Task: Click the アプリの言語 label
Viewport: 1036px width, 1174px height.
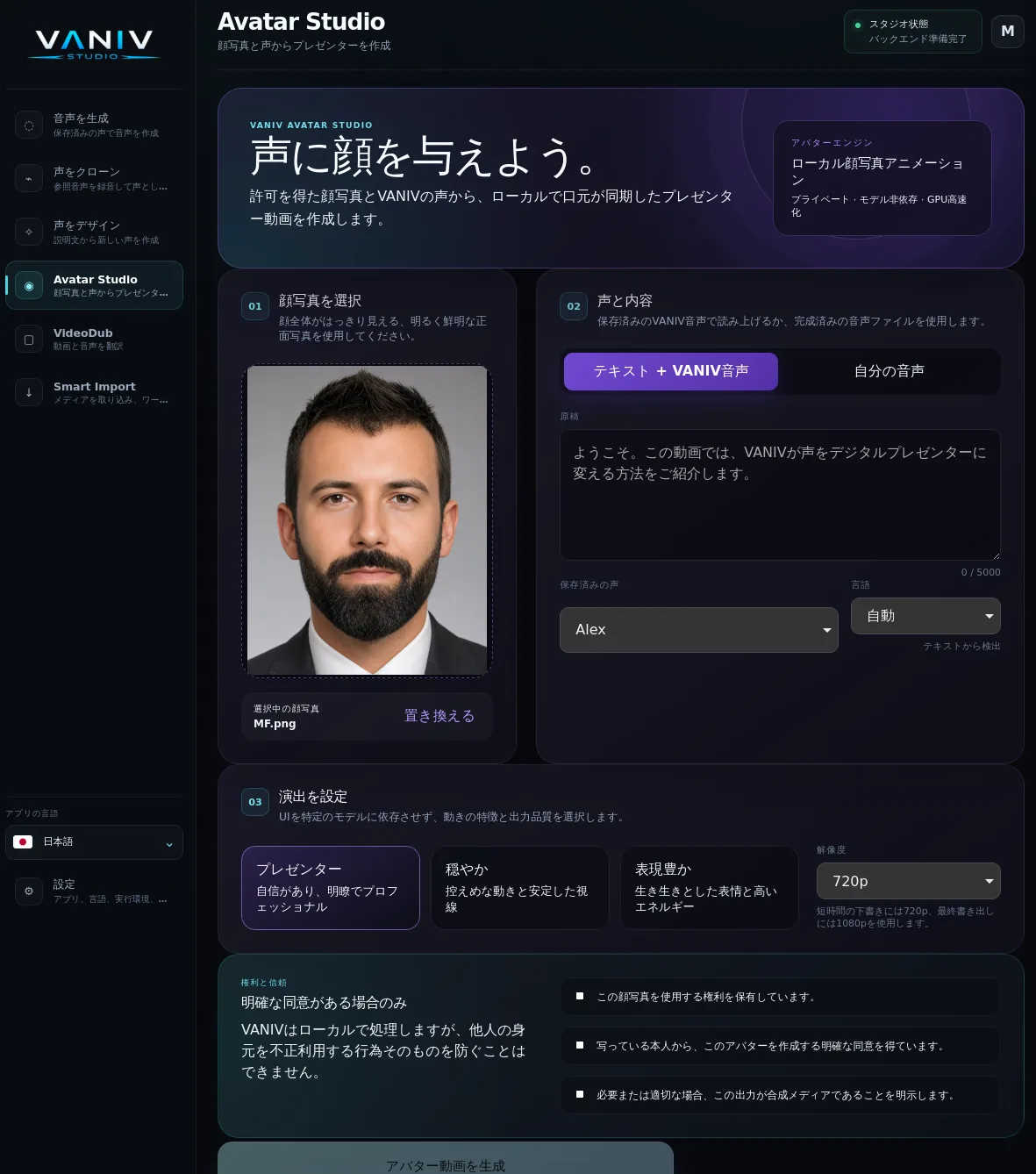Action: 32,813
